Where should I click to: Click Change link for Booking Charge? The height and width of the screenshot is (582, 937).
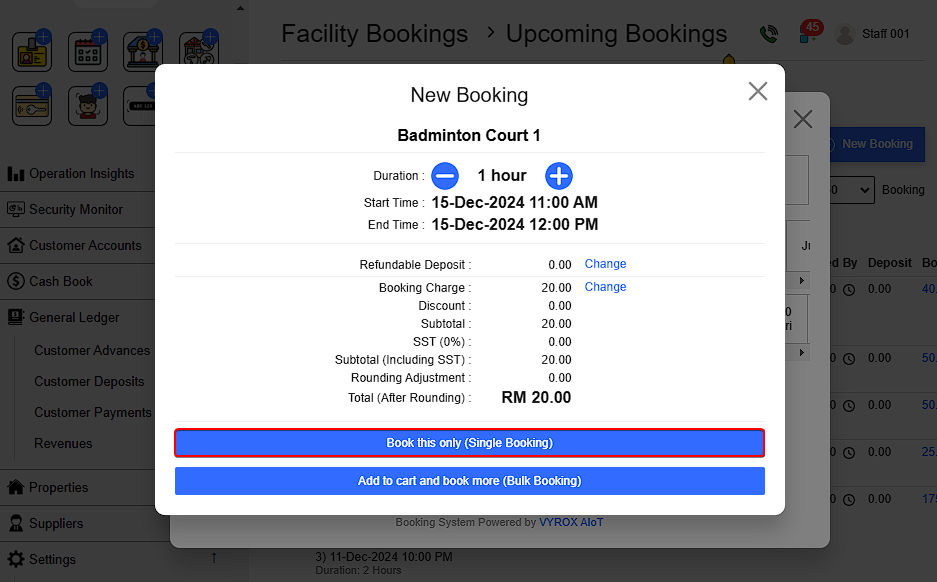coord(605,287)
